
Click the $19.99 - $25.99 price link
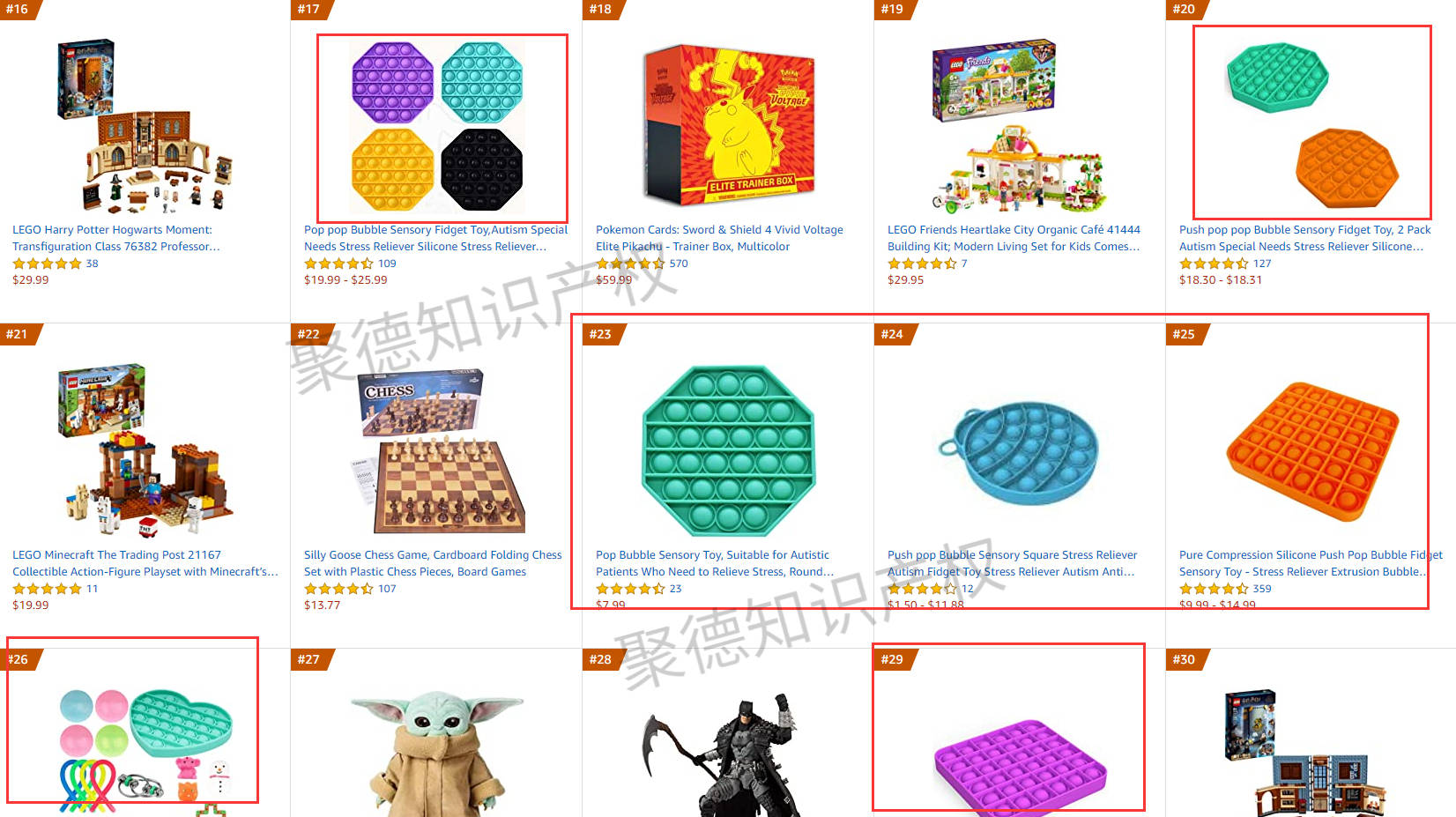pyautogui.click(x=345, y=280)
